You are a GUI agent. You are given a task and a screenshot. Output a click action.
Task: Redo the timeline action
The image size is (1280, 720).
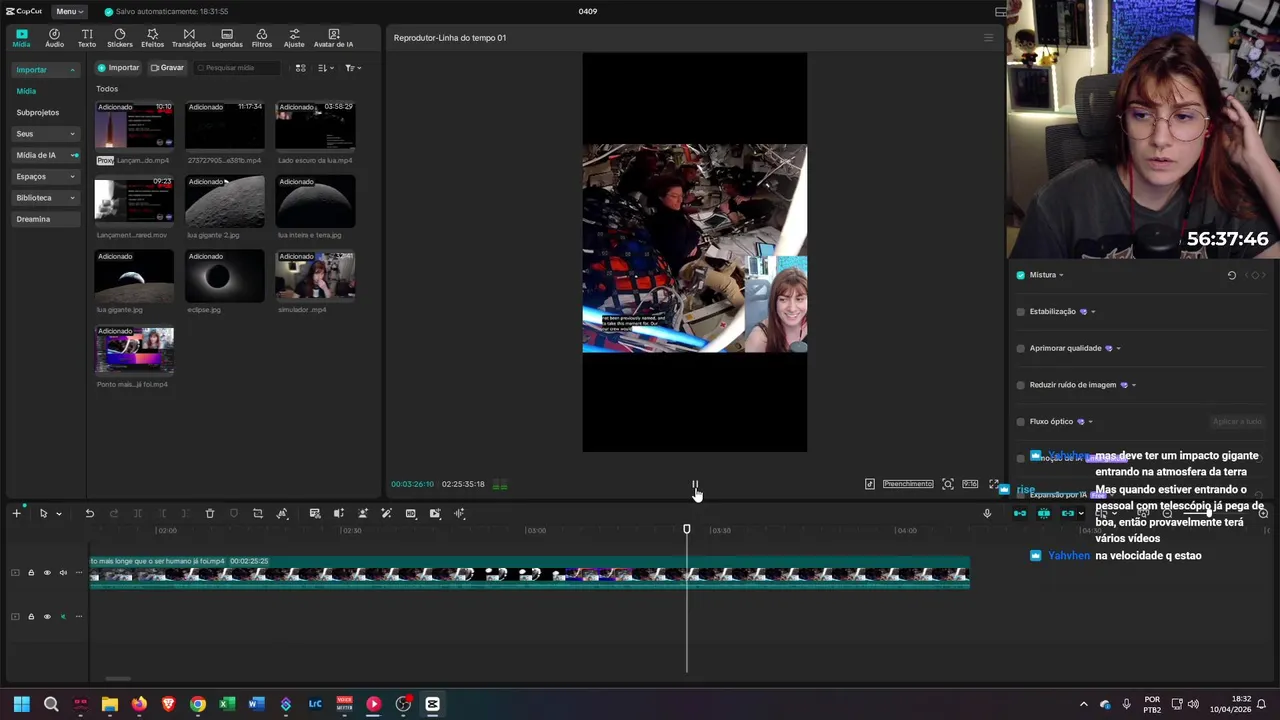113,513
